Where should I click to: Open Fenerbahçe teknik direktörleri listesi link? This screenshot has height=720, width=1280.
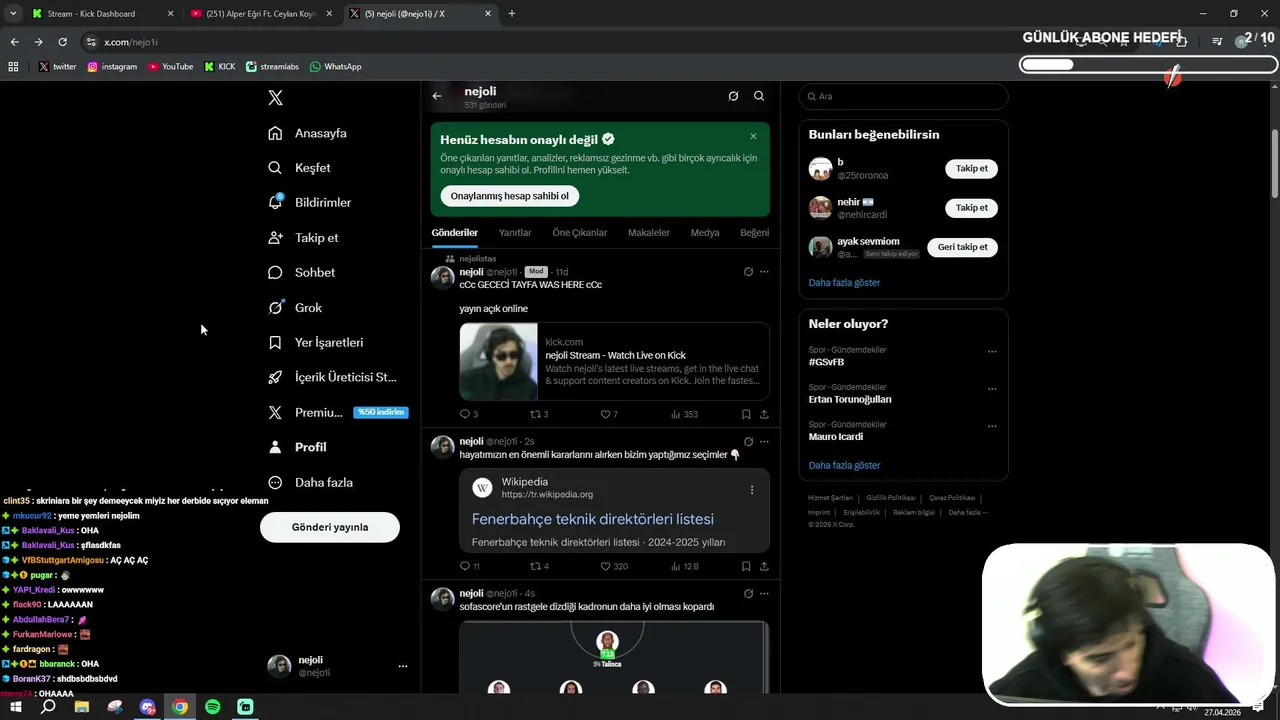593,519
